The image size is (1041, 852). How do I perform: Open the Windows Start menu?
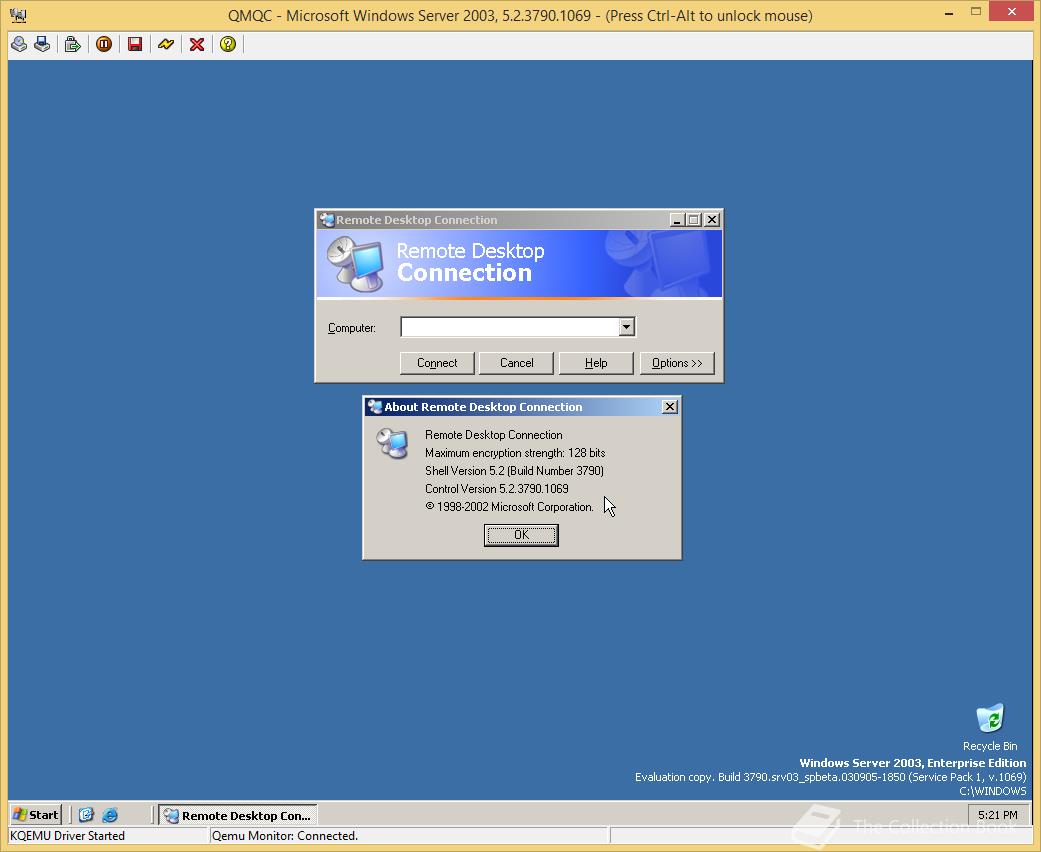pyautogui.click(x=36, y=815)
